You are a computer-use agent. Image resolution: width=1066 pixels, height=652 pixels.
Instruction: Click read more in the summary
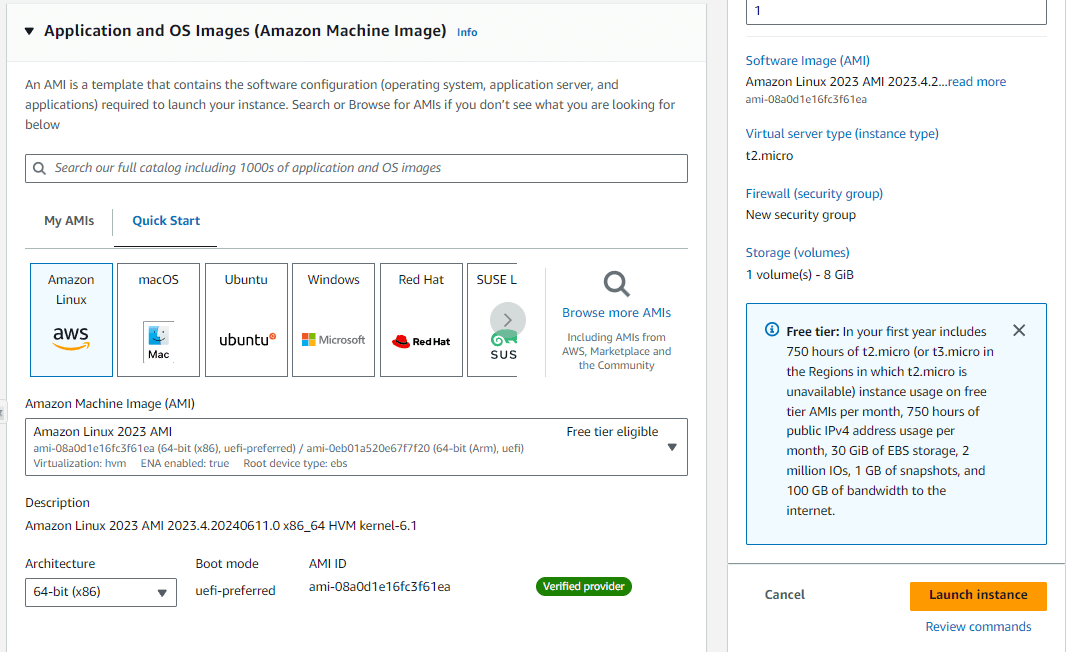click(977, 82)
